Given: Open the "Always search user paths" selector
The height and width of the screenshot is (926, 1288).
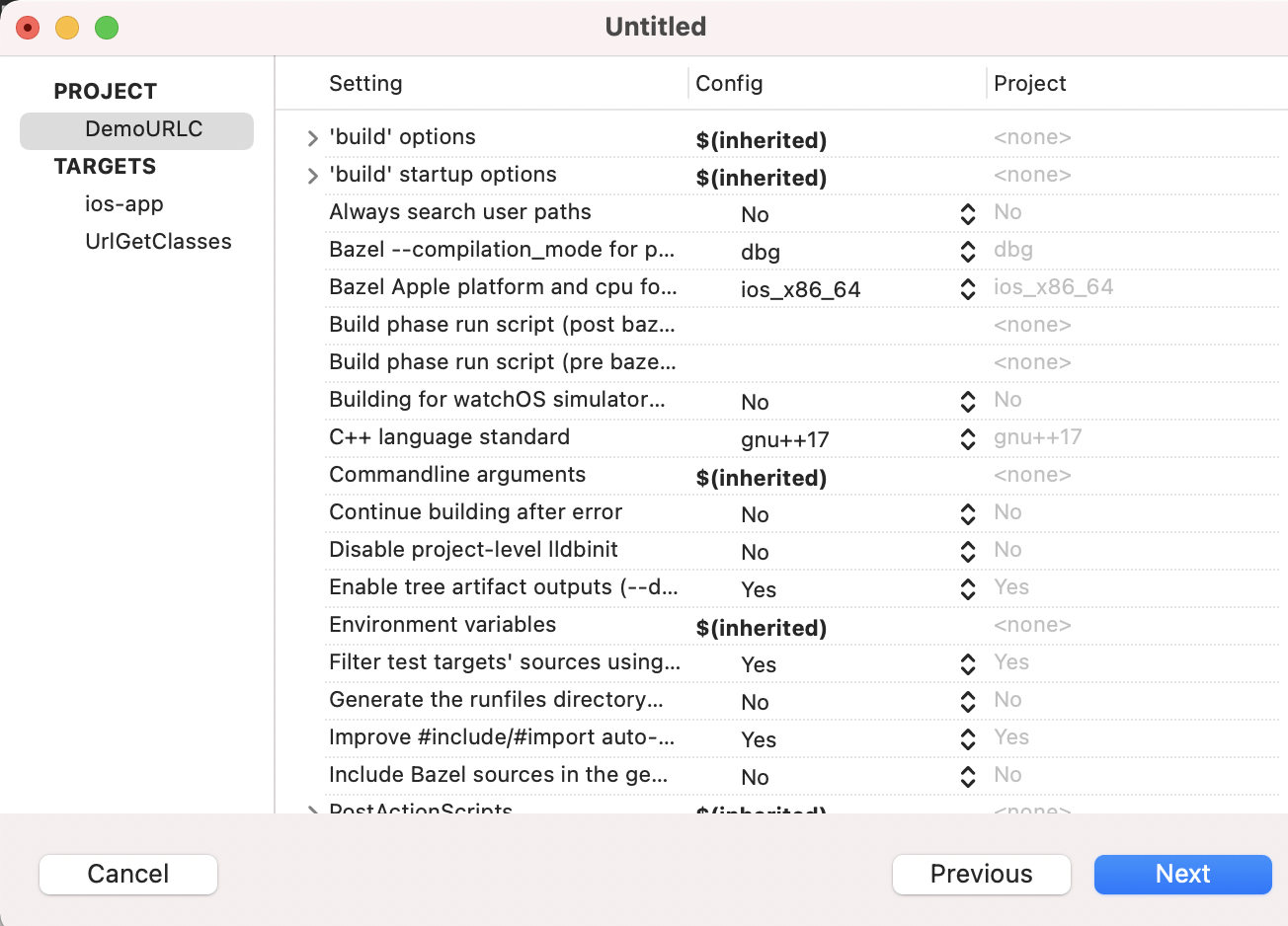Looking at the screenshot, I should 966,213.
